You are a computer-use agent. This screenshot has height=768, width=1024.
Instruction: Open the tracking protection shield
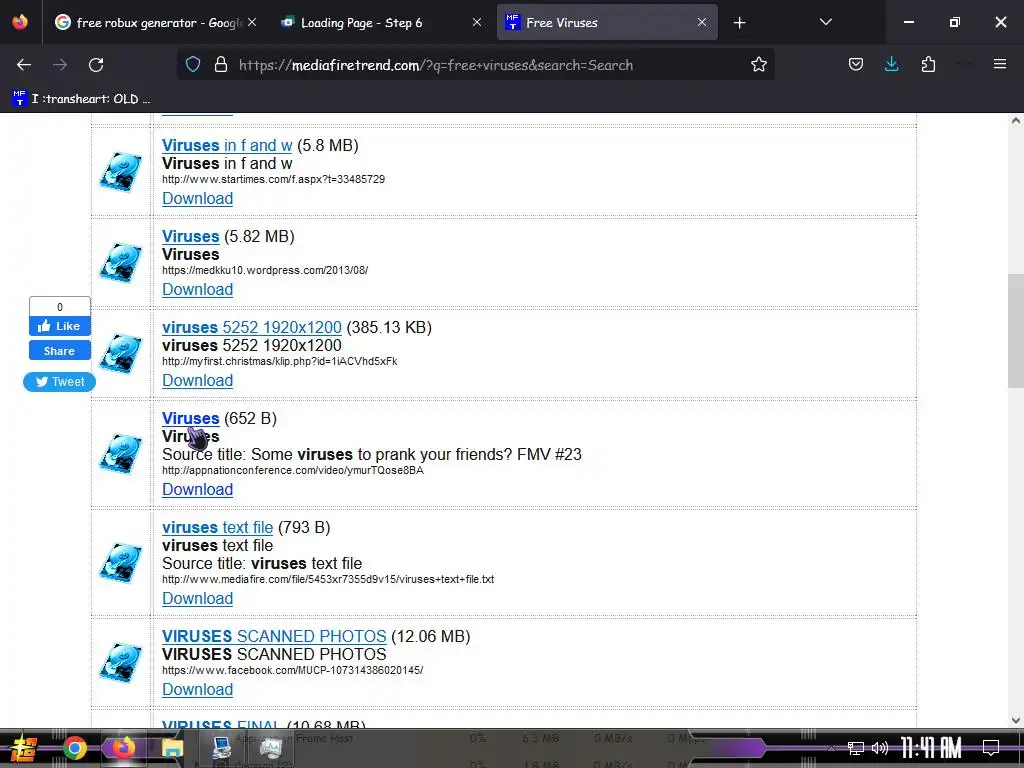[193, 65]
